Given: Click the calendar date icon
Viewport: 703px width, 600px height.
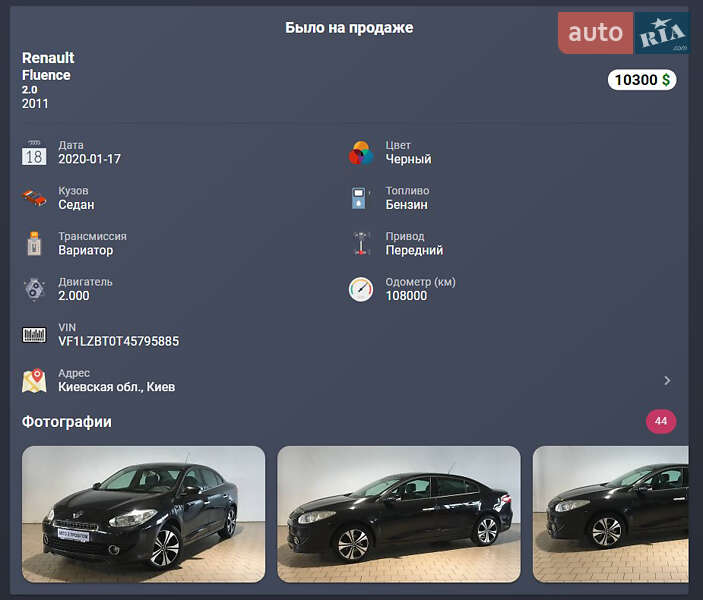Looking at the screenshot, I should coord(34,152).
